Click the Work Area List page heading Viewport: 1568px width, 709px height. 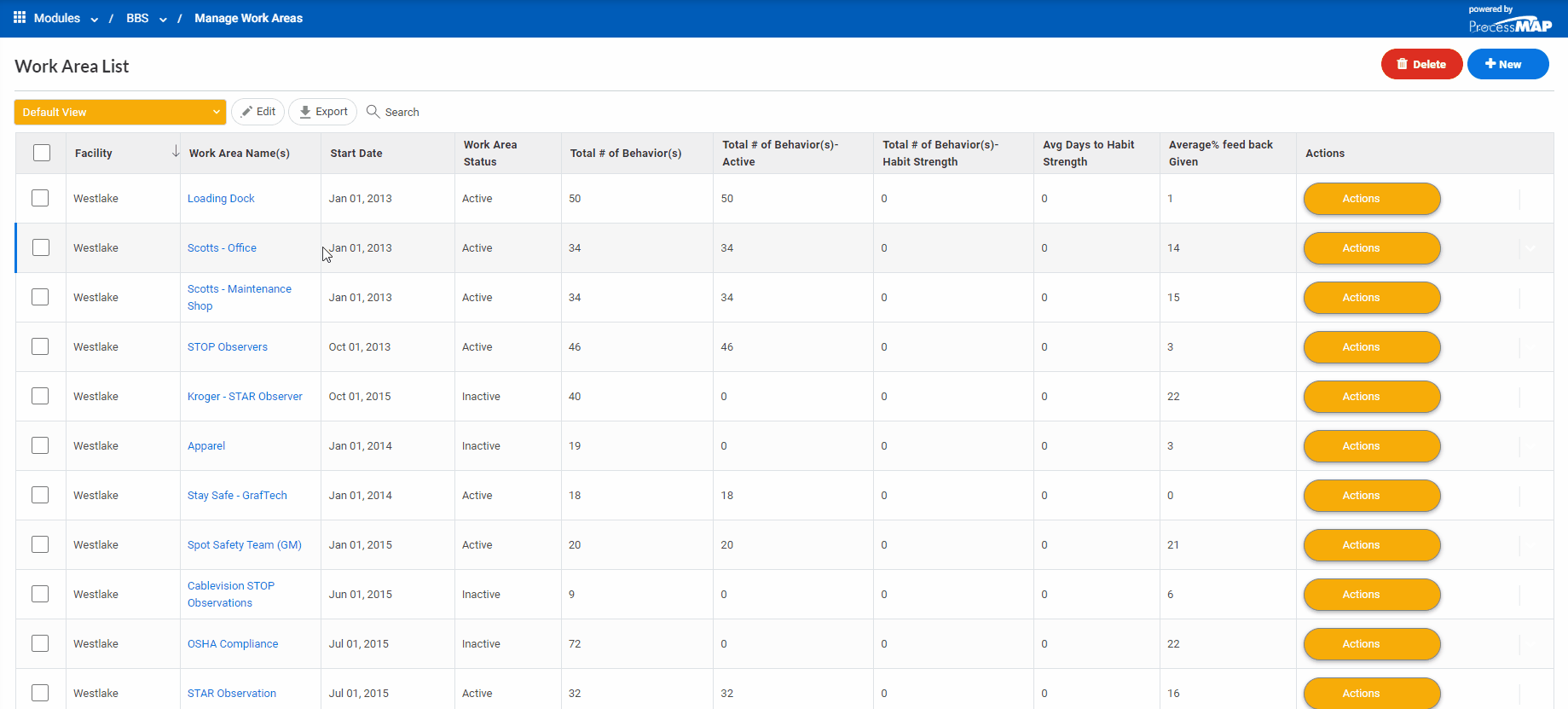(72, 67)
